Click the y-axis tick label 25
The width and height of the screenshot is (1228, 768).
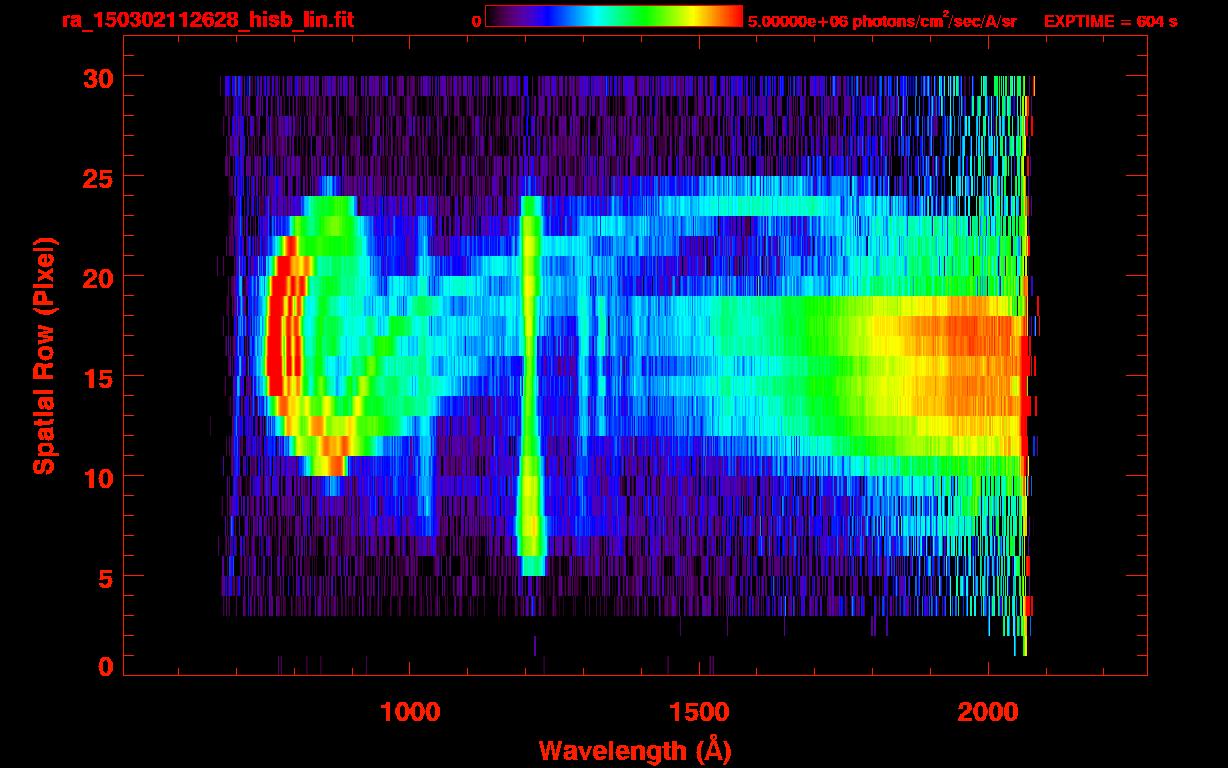pyautogui.click(x=97, y=177)
